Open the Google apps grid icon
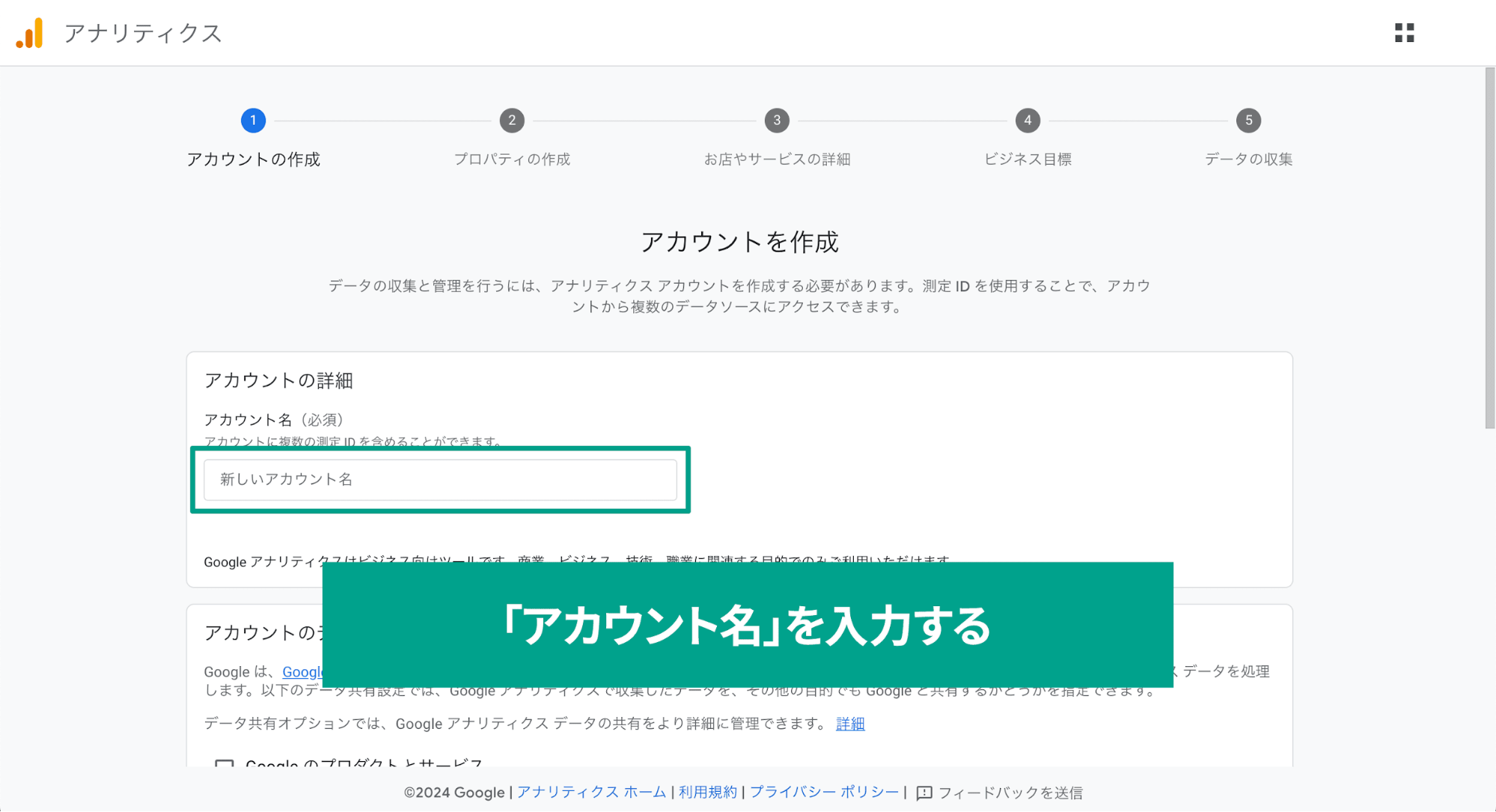The width and height of the screenshot is (1496, 812). pos(1404,33)
